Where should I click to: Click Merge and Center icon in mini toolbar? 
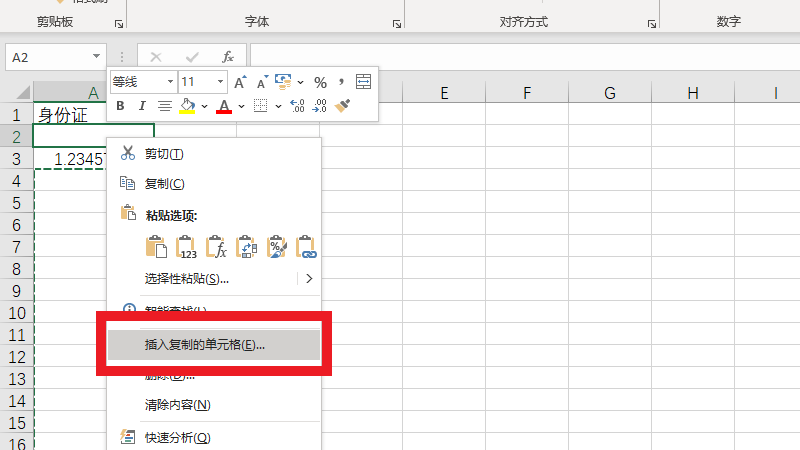363,82
